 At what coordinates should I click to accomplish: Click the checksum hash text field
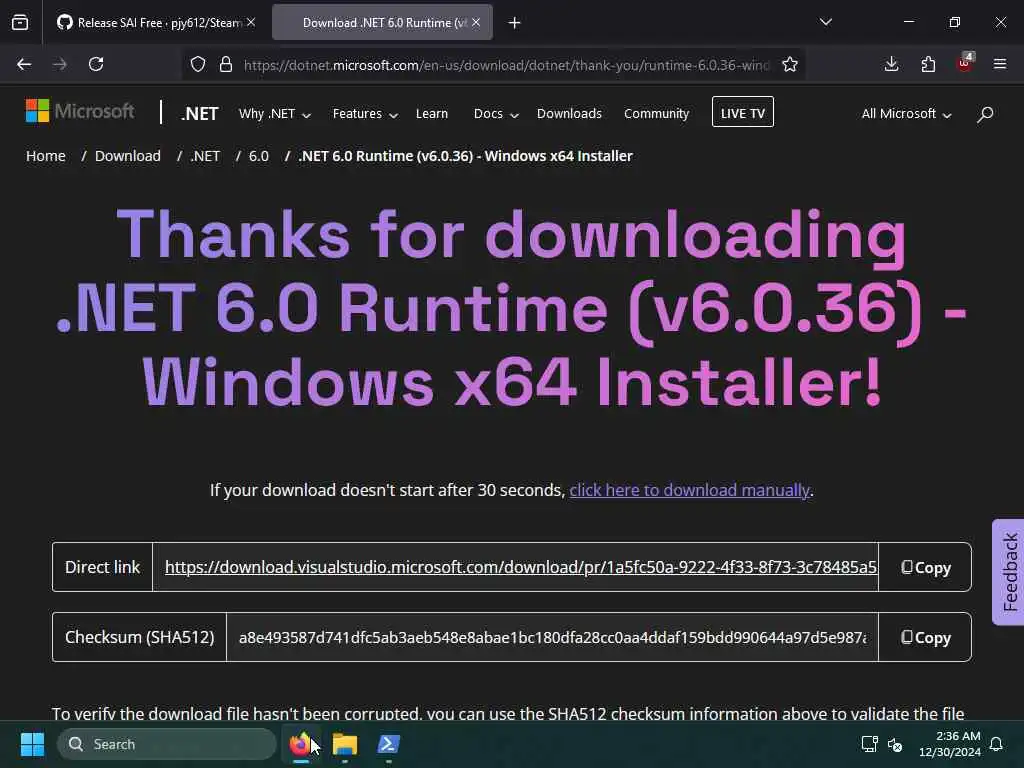point(552,637)
